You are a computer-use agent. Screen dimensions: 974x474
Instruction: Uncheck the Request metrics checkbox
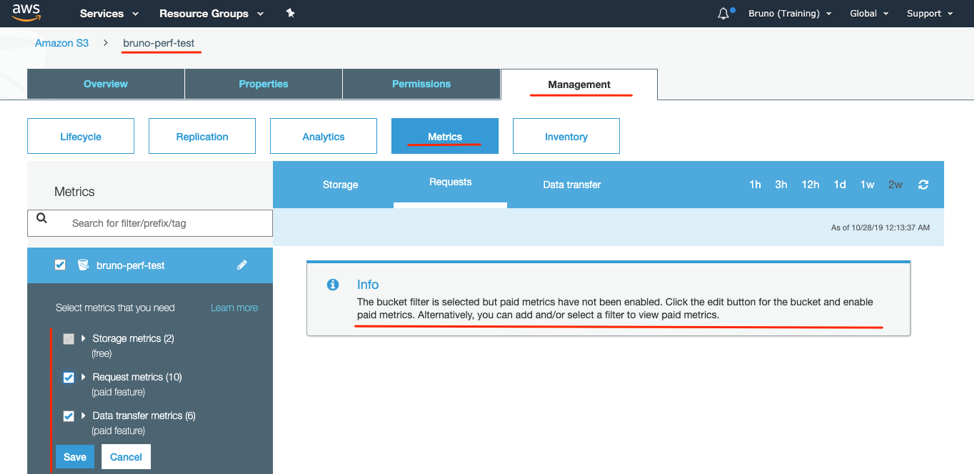click(x=69, y=378)
